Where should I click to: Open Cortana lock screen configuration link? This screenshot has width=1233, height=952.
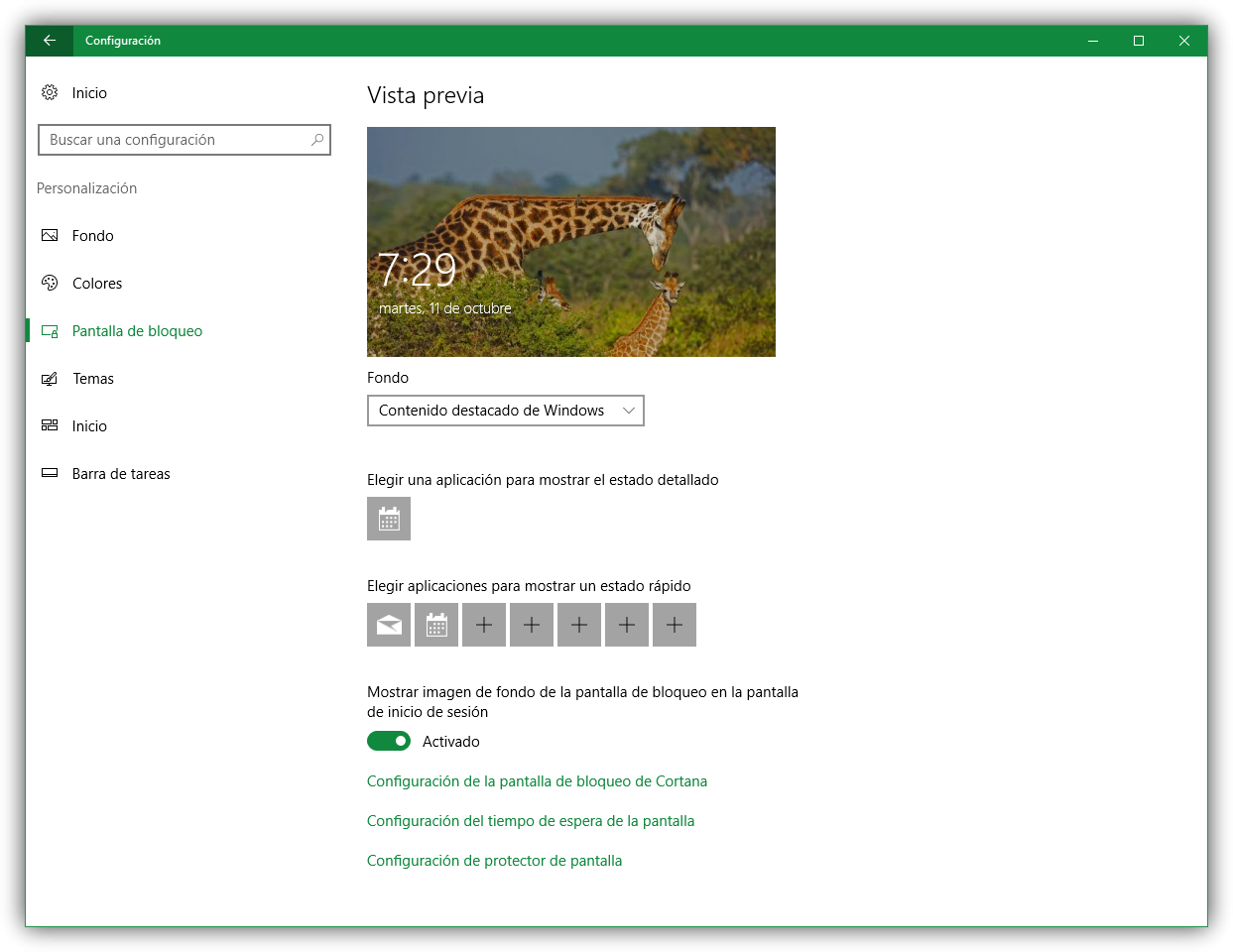(x=537, y=781)
